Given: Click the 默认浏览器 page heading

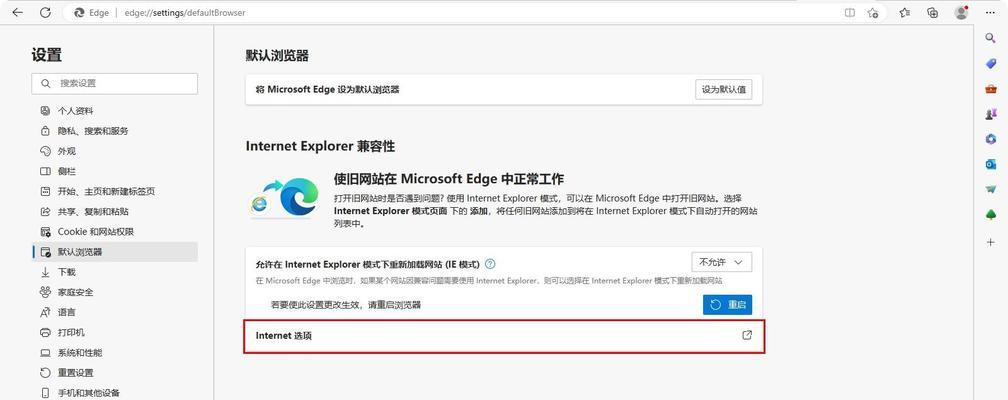Looking at the screenshot, I should point(277,56).
